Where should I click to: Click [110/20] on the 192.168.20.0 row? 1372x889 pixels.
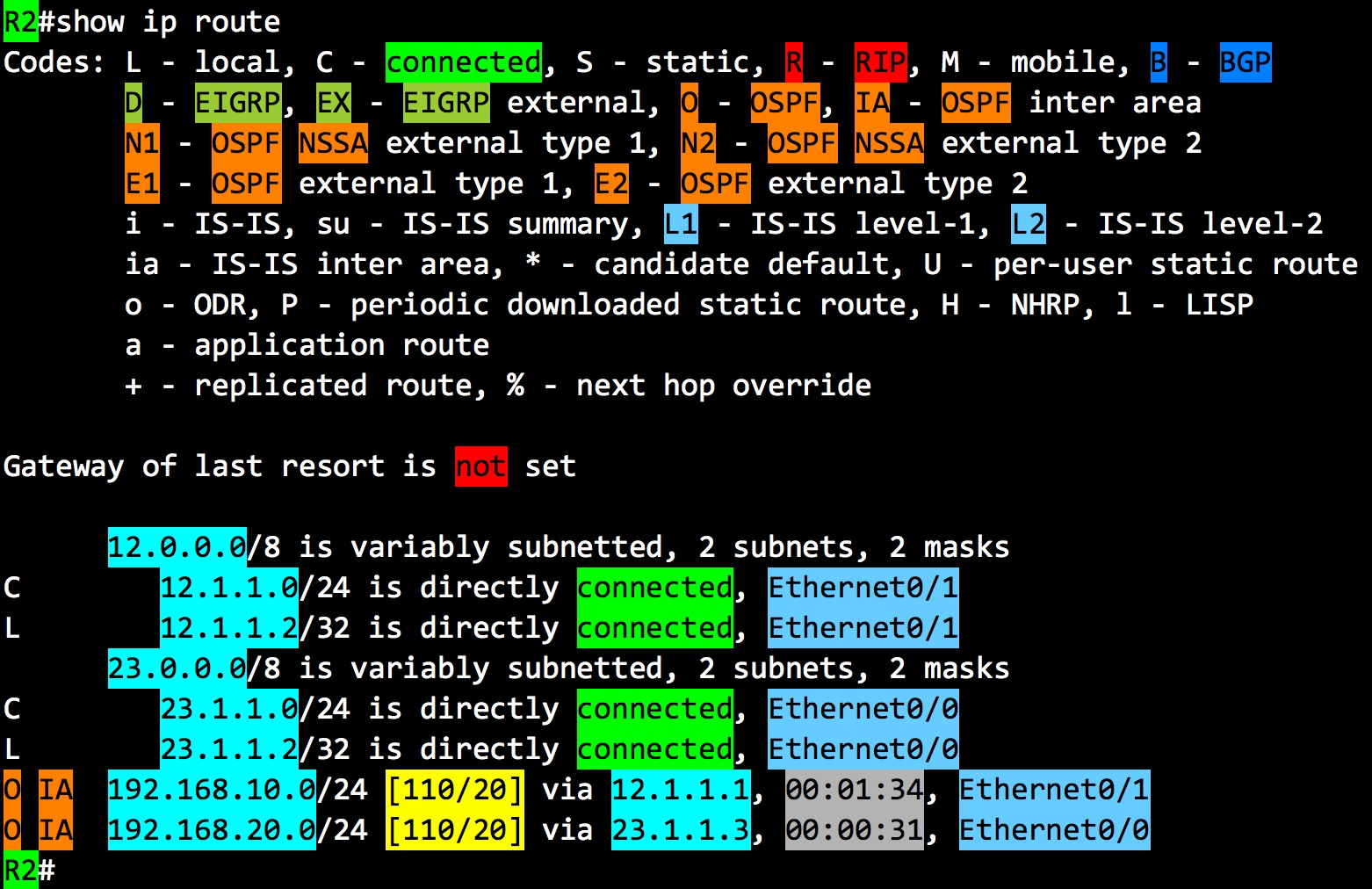(455, 830)
